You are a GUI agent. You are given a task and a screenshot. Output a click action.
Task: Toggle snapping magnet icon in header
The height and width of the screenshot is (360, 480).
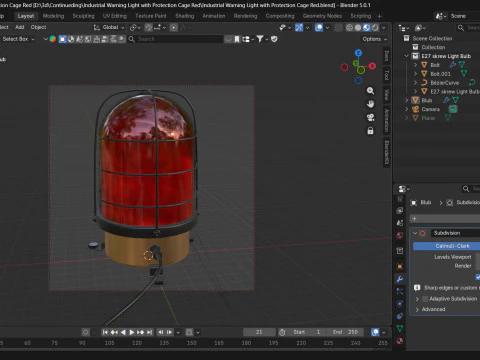(149, 27)
